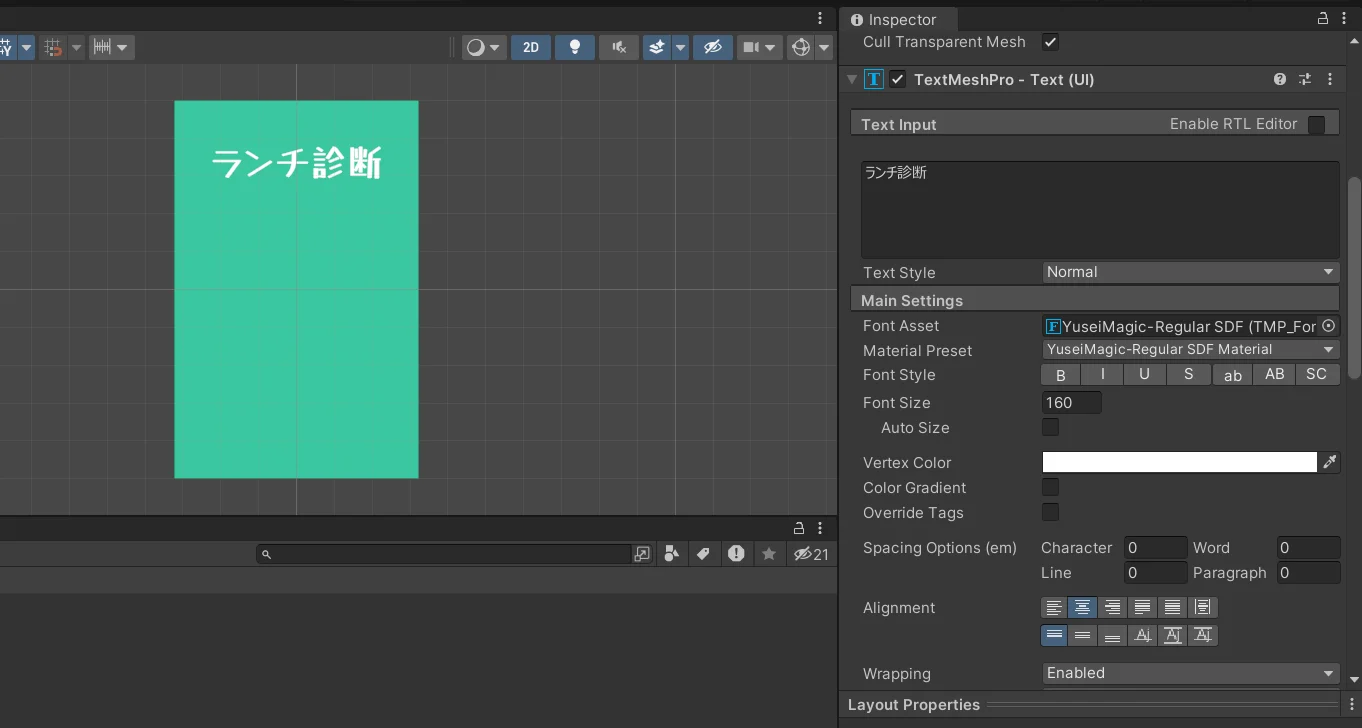Set horizontal alignment to Geometry Center

[1203, 607]
